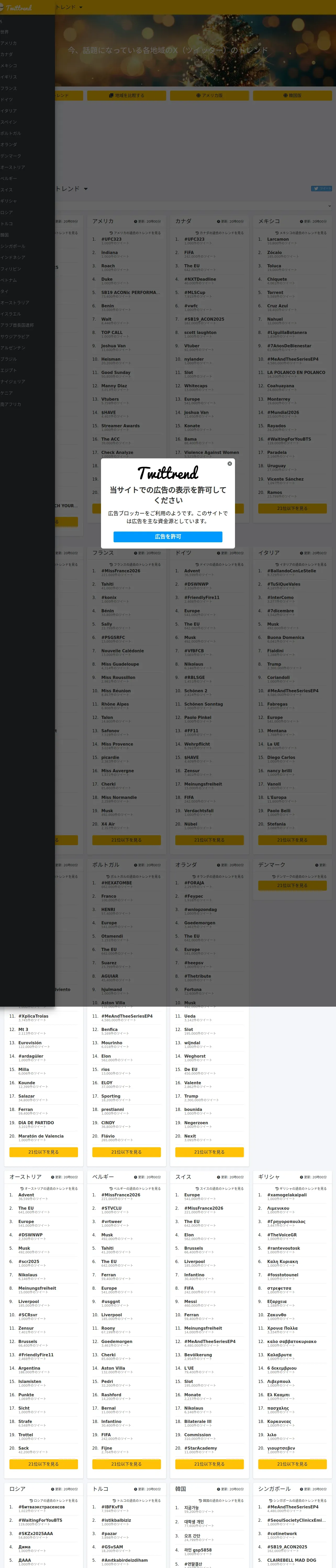Click the Twittrend logo in the top bar
The height and width of the screenshot is (1568, 336).
click(x=17, y=8)
